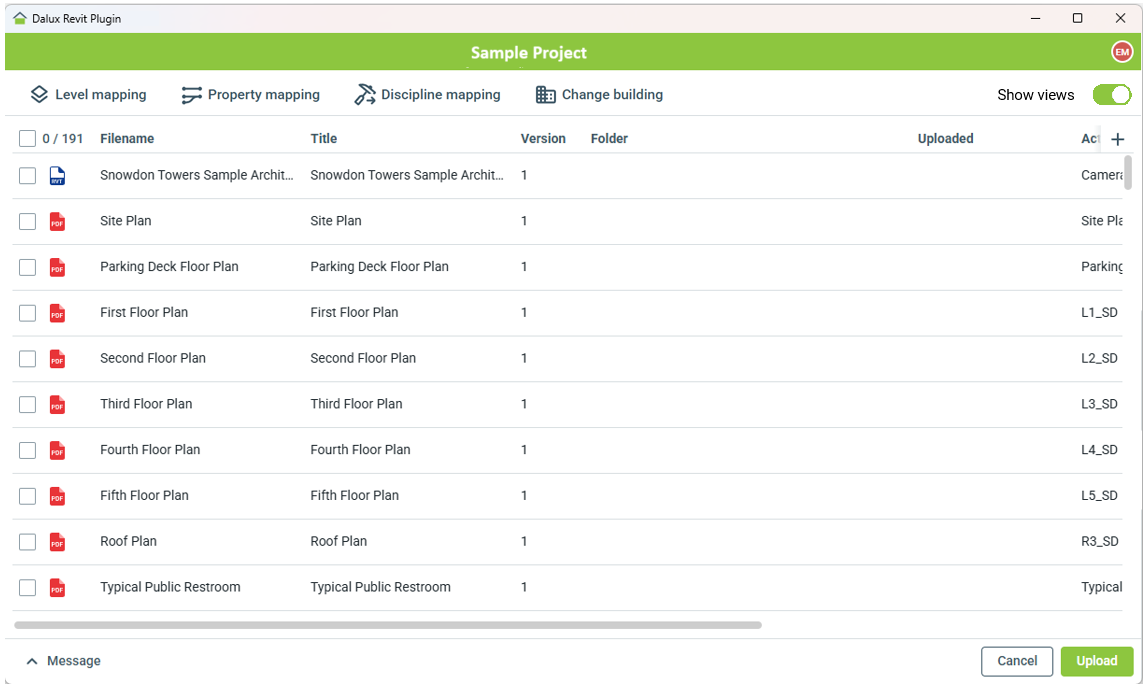Click the PDF icon for Fourth Floor Plan

tap(57, 450)
